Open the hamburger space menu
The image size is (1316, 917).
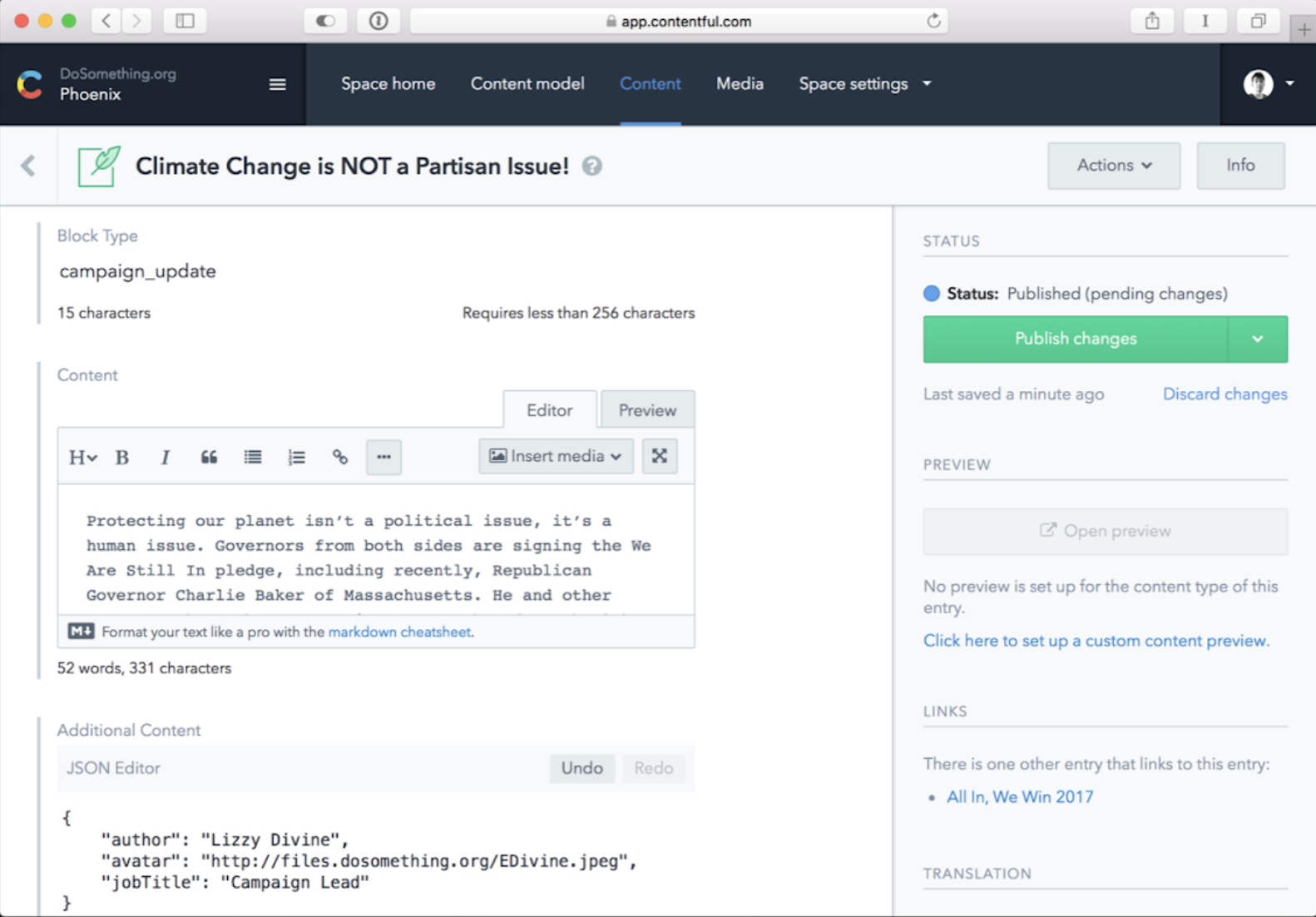[278, 84]
